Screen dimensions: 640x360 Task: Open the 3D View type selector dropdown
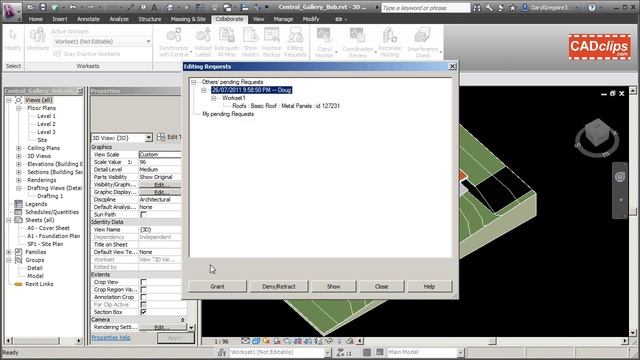[x=149, y=138]
